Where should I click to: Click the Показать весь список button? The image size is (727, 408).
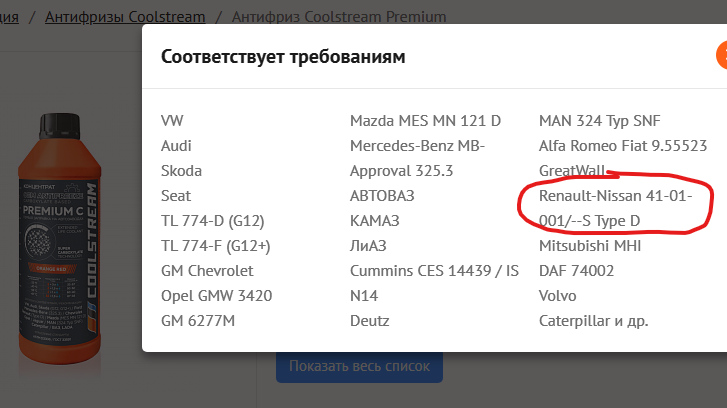click(x=359, y=366)
